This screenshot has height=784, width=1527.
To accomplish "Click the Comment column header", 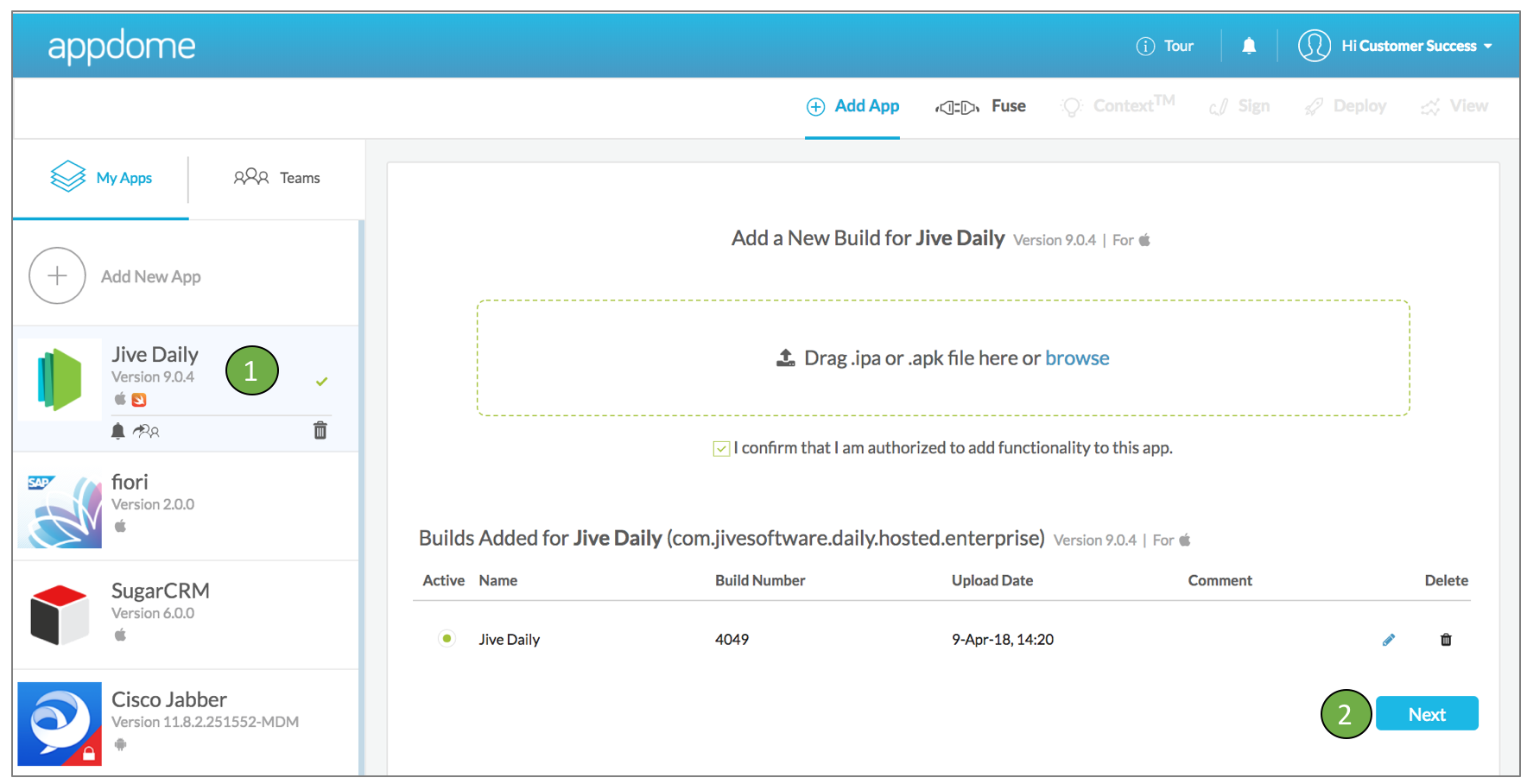I will pyautogui.click(x=1220, y=581).
